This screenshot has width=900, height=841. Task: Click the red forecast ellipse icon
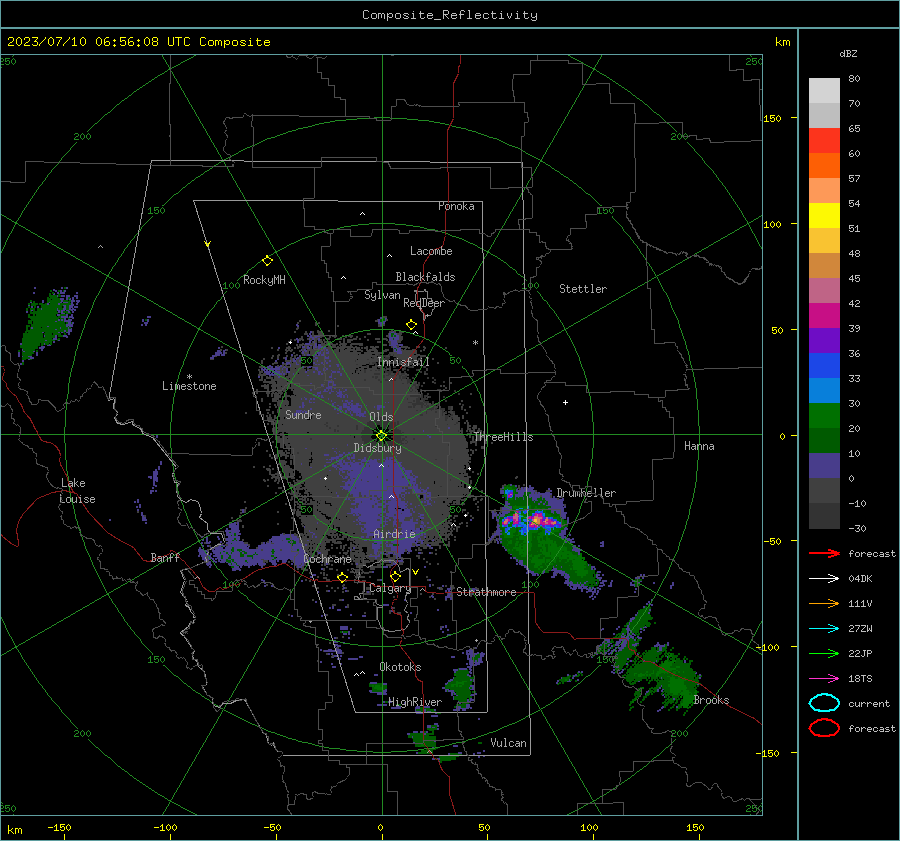(824, 728)
